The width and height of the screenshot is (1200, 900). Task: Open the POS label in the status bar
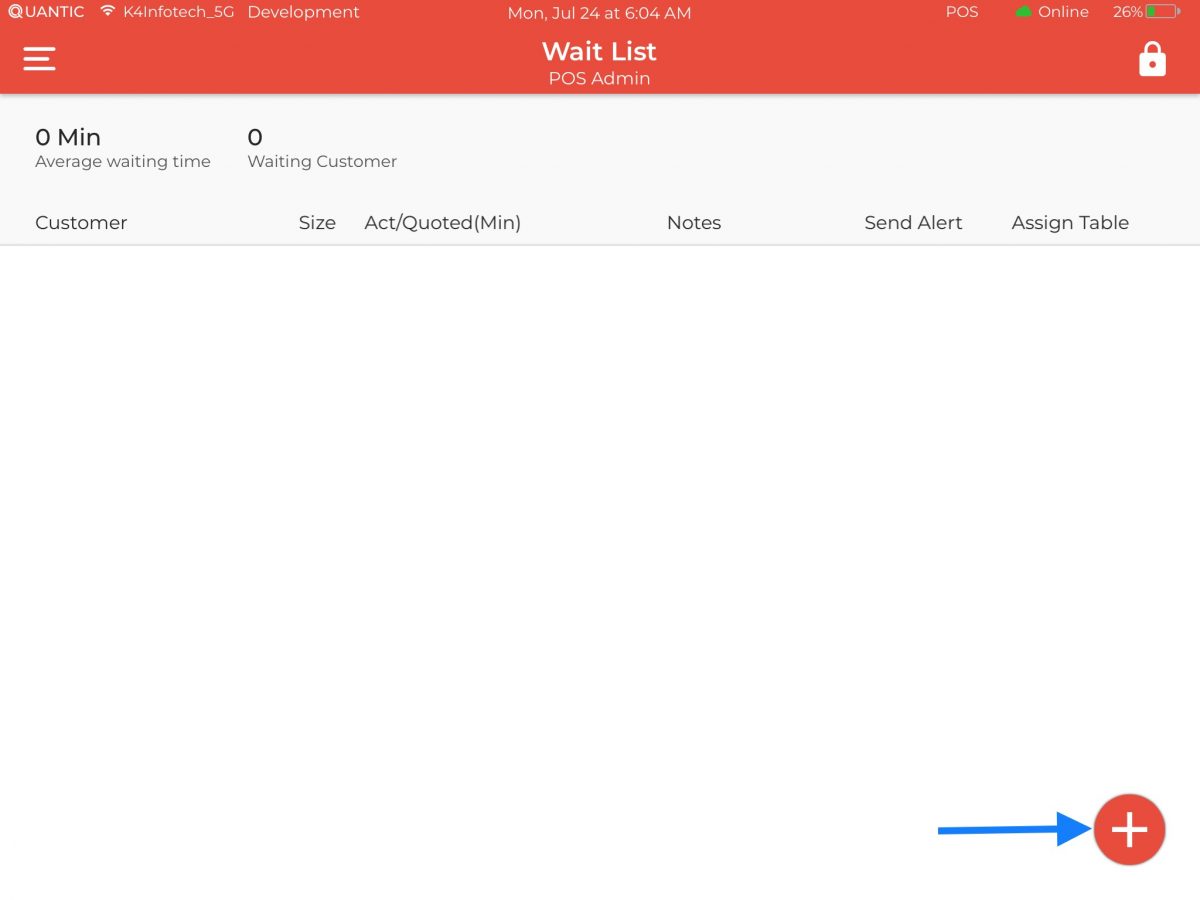961,11
